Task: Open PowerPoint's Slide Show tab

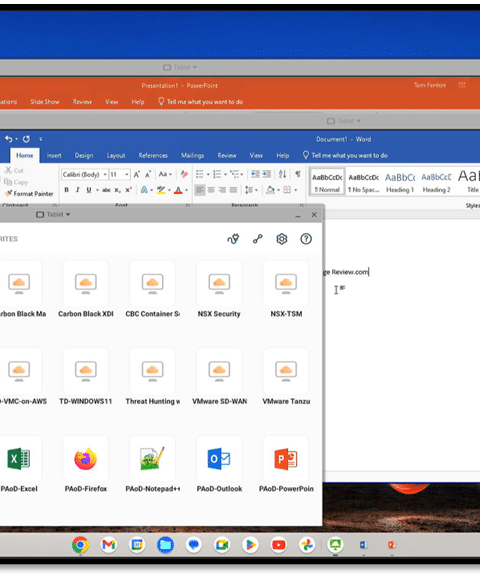Action: pos(45,102)
